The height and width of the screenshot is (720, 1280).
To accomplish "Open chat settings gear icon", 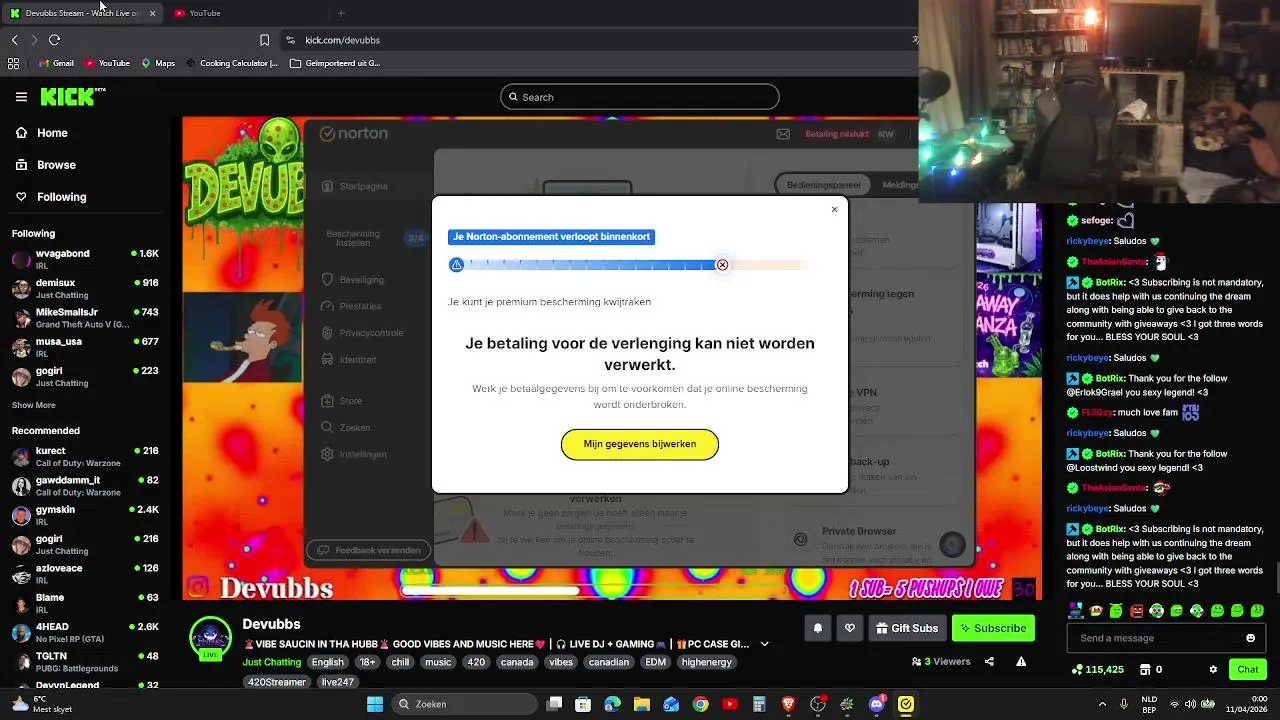I will [x=1213, y=669].
